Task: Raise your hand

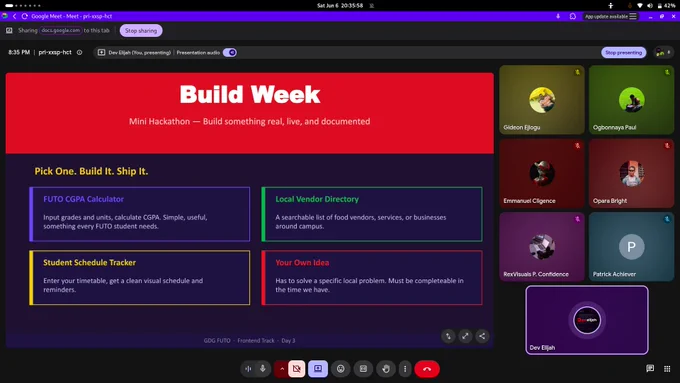Action: pyautogui.click(x=386, y=369)
